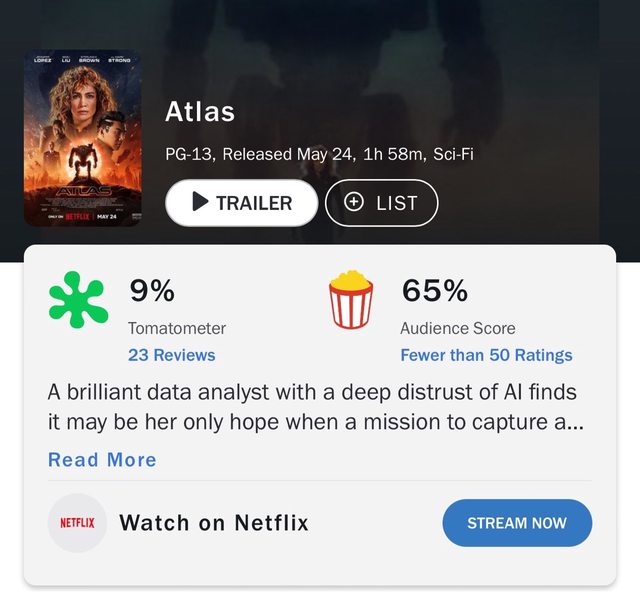Click the Atlas movie title

200,111
